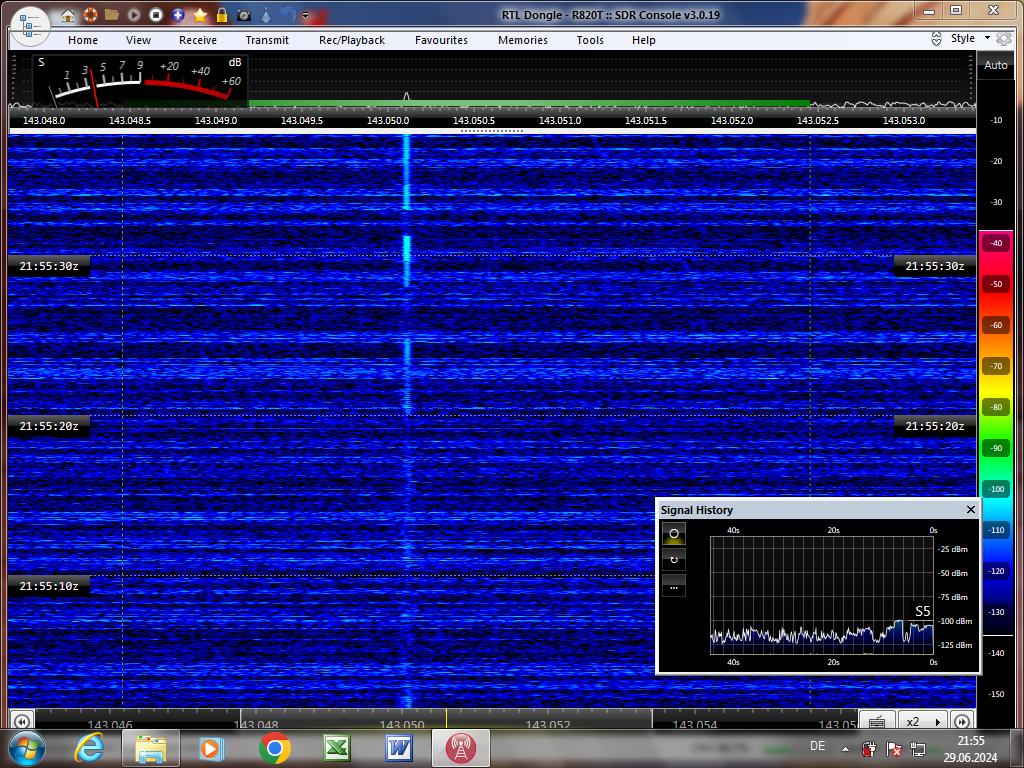Click the Signal History graph area

click(x=822, y=595)
